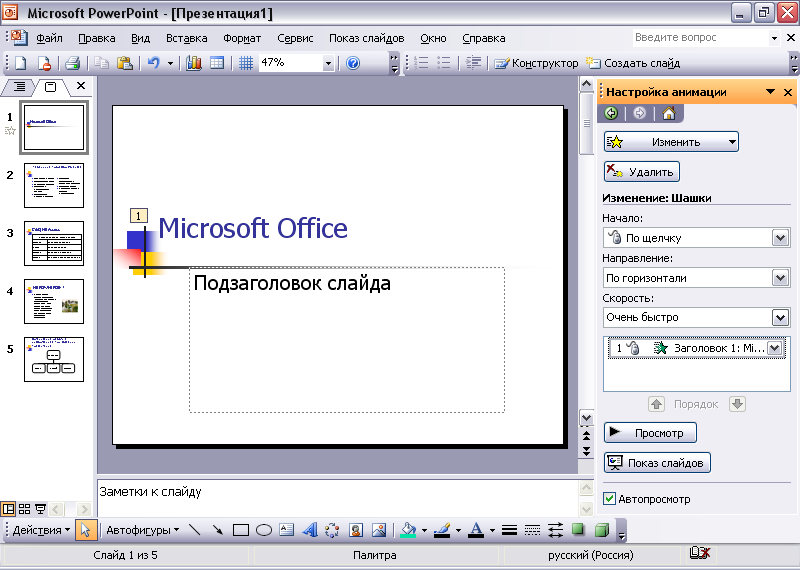The height and width of the screenshot is (570, 800).
Task: Expand the Автофигуры menu
Action: 143,530
